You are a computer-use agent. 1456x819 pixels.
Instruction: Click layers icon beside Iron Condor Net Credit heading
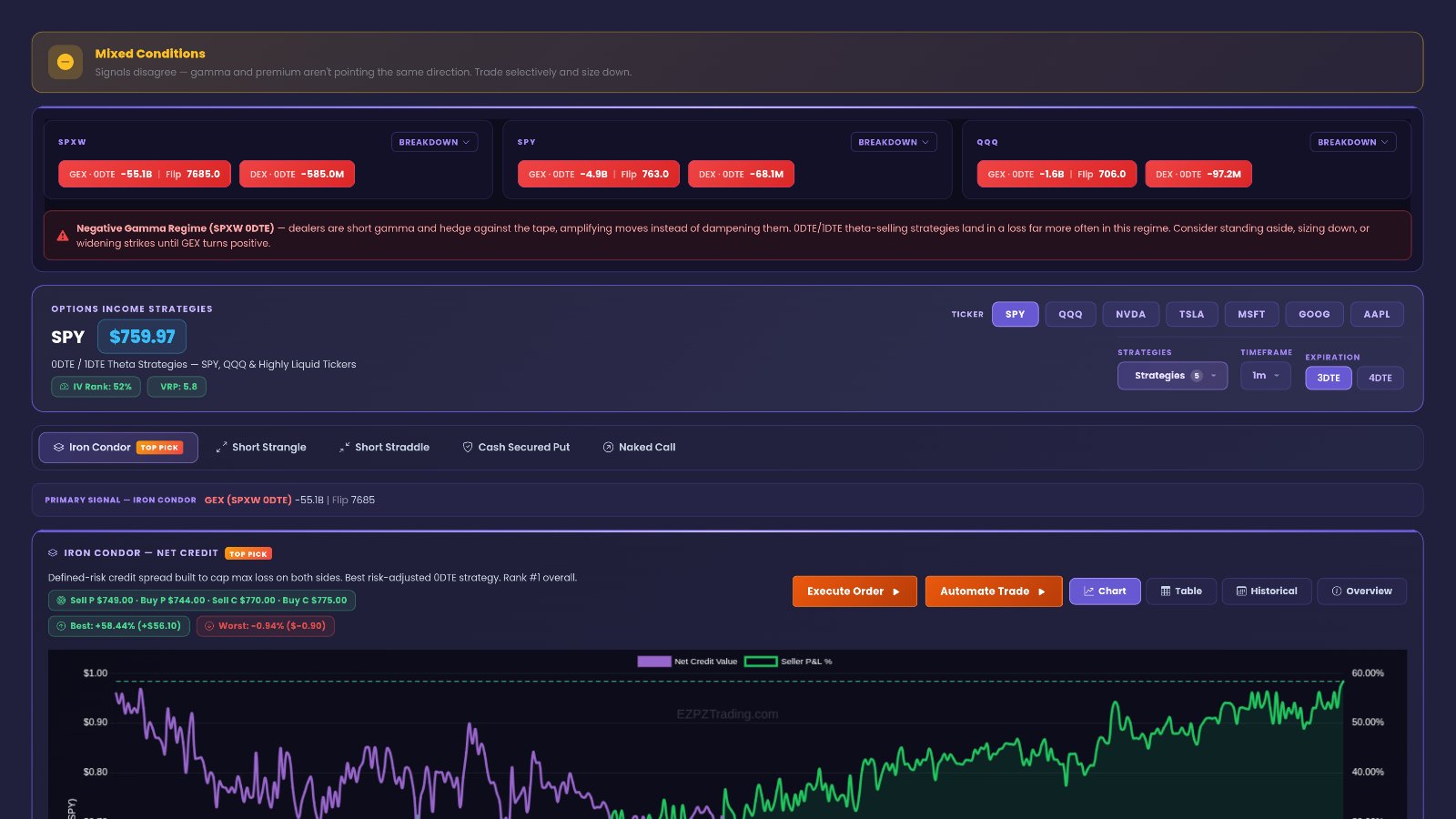point(53,553)
